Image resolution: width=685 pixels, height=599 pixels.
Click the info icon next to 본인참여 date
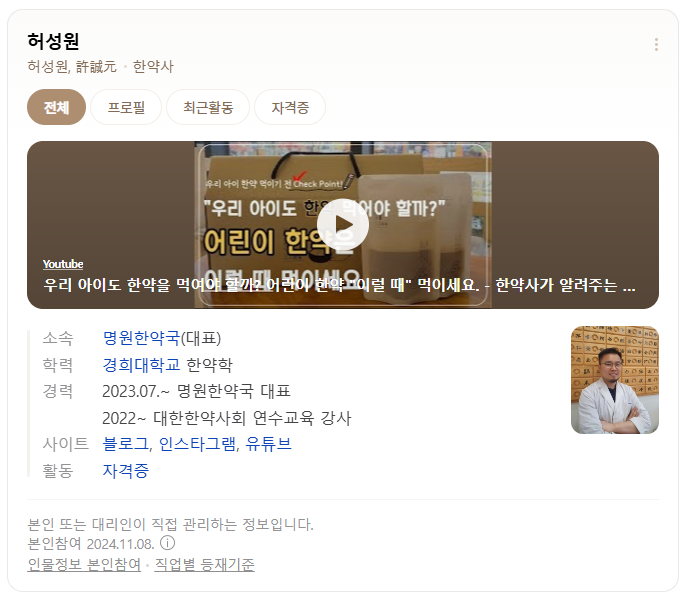[167, 543]
